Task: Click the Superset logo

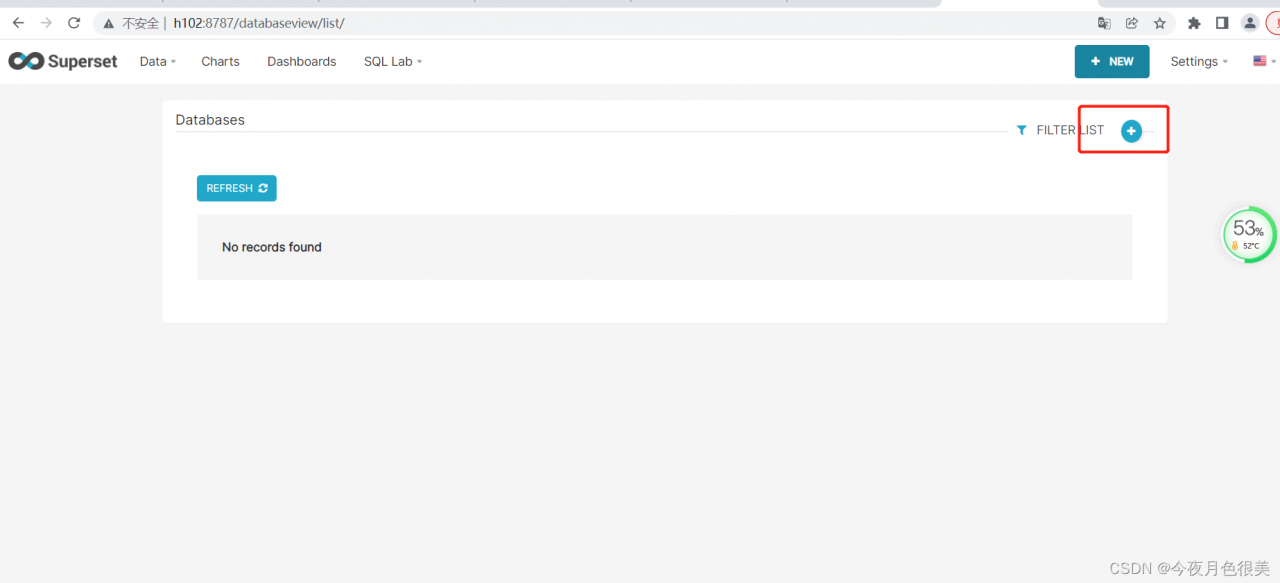Action: click(63, 61)
